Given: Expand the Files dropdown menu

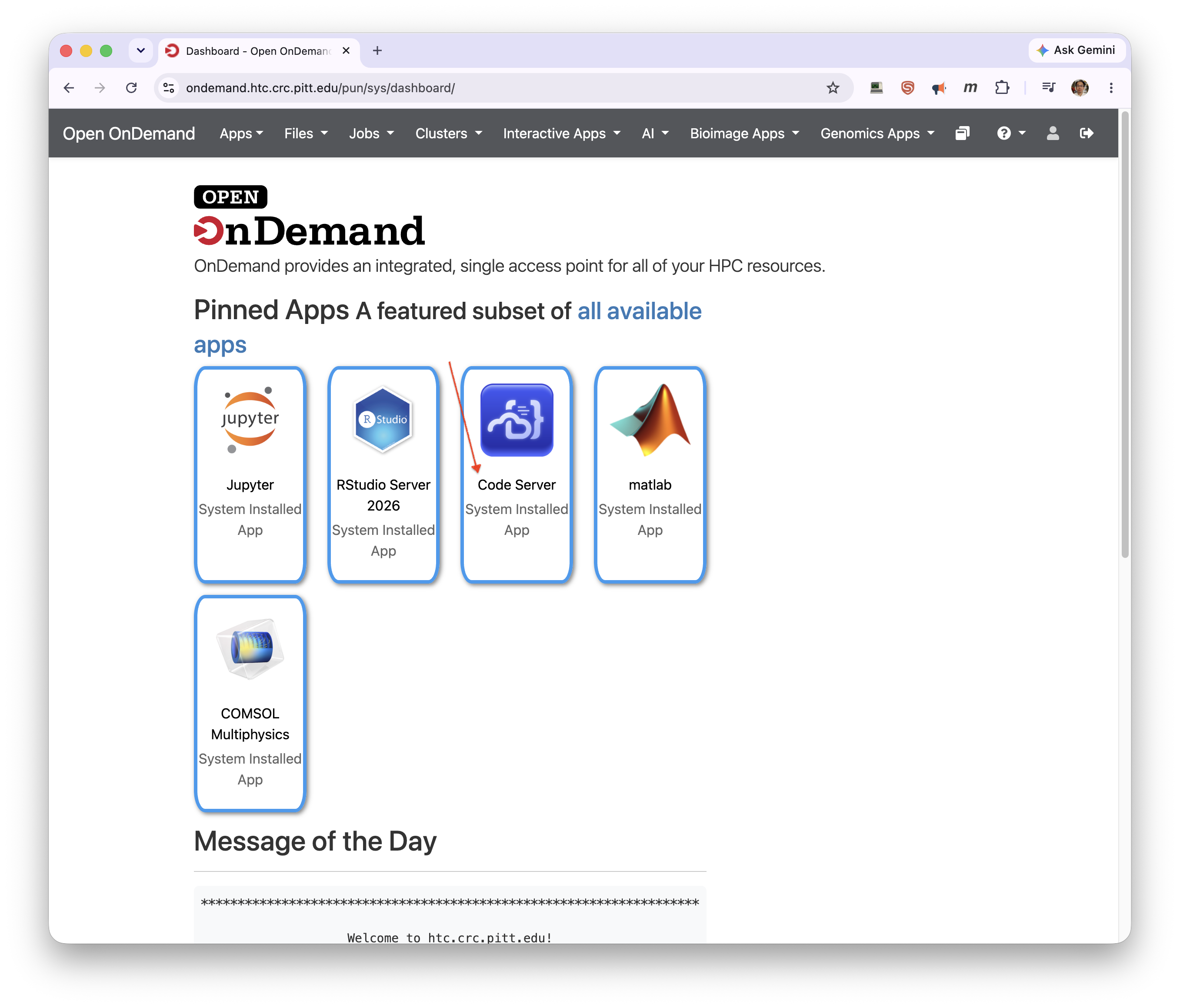Looking at the screenshot, I should pyautogui.click(x=306, y=133).
